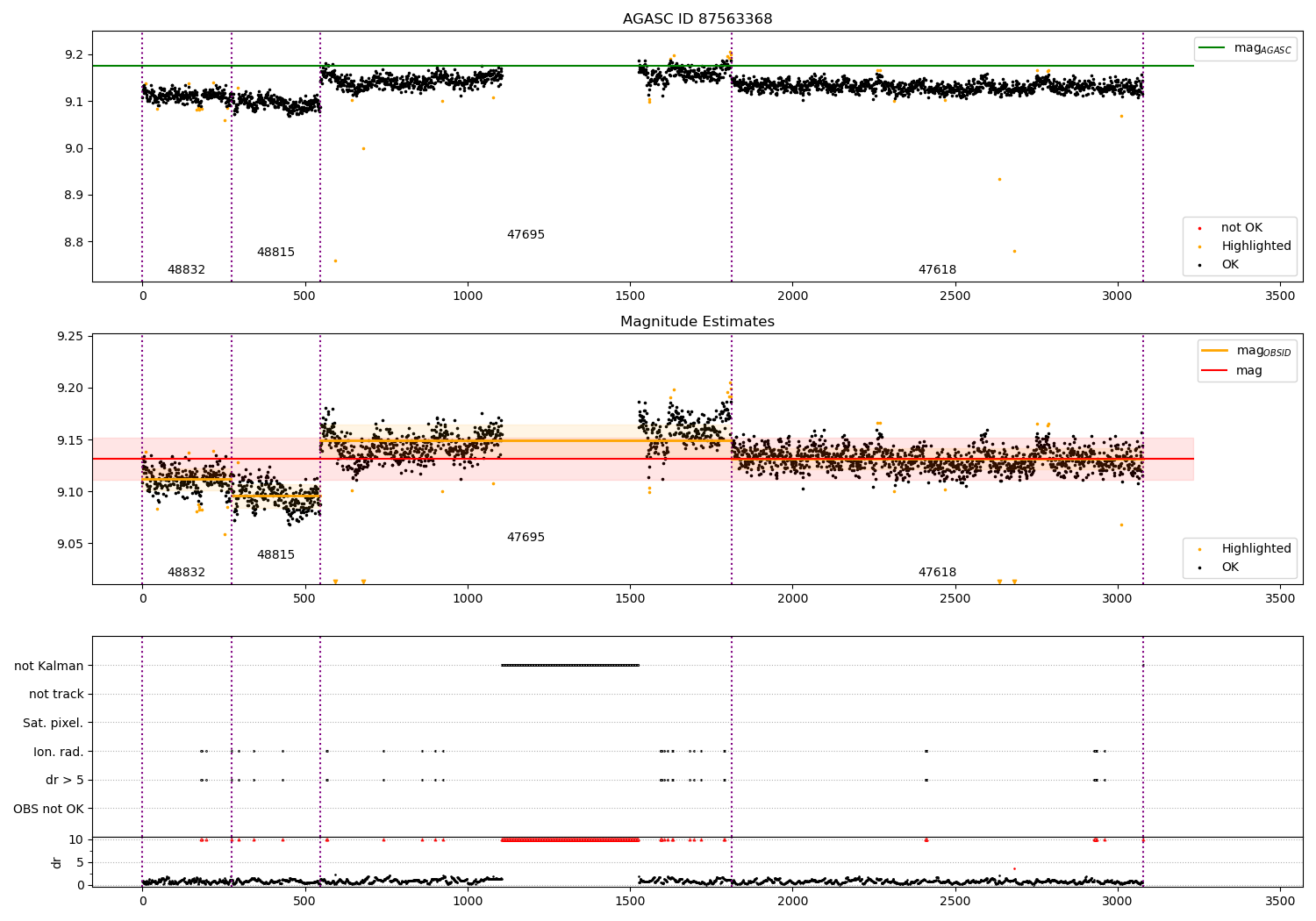Click the title 'AGASC ID 87563368'
Screen dimensions: 1316x921
coord(697,19)
